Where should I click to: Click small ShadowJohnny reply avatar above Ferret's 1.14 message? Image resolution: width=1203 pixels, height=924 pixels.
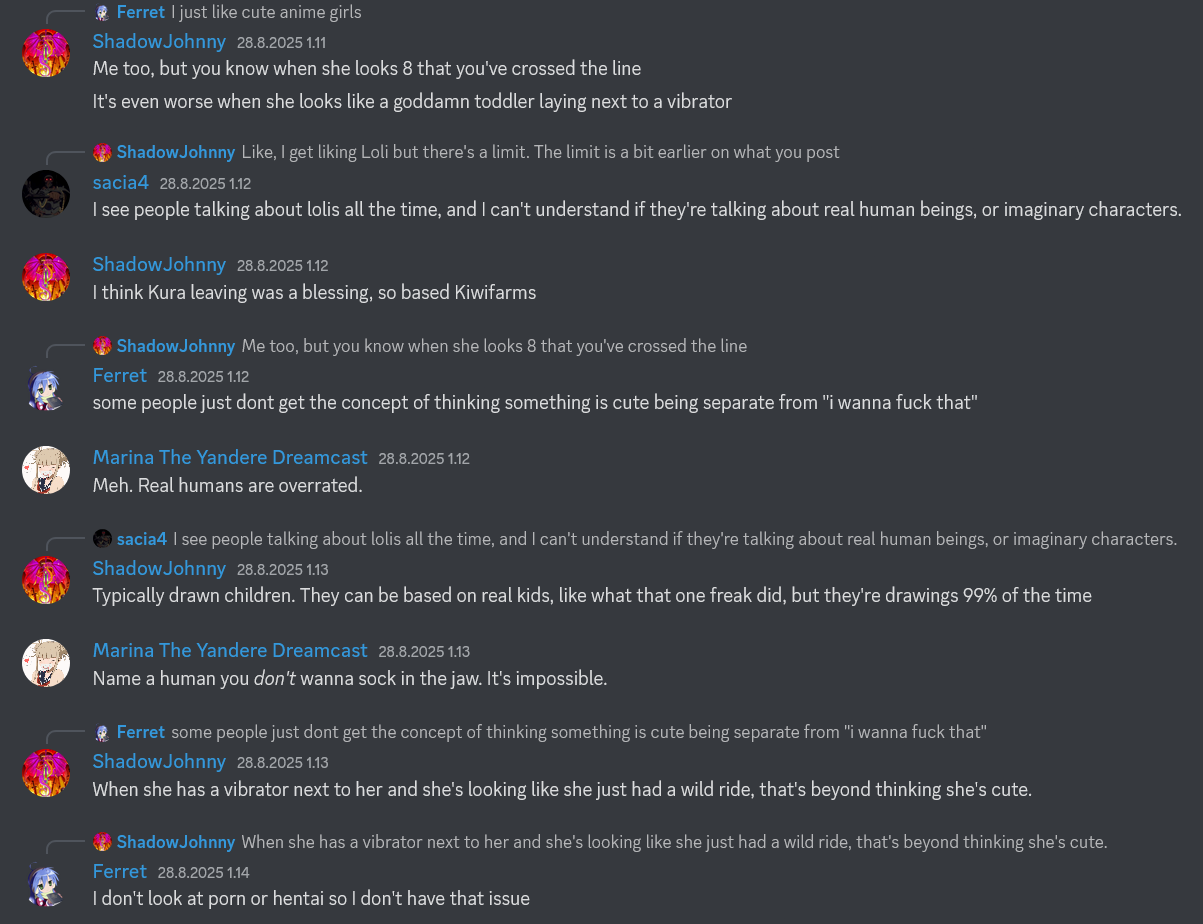click(x=102, y=842)
